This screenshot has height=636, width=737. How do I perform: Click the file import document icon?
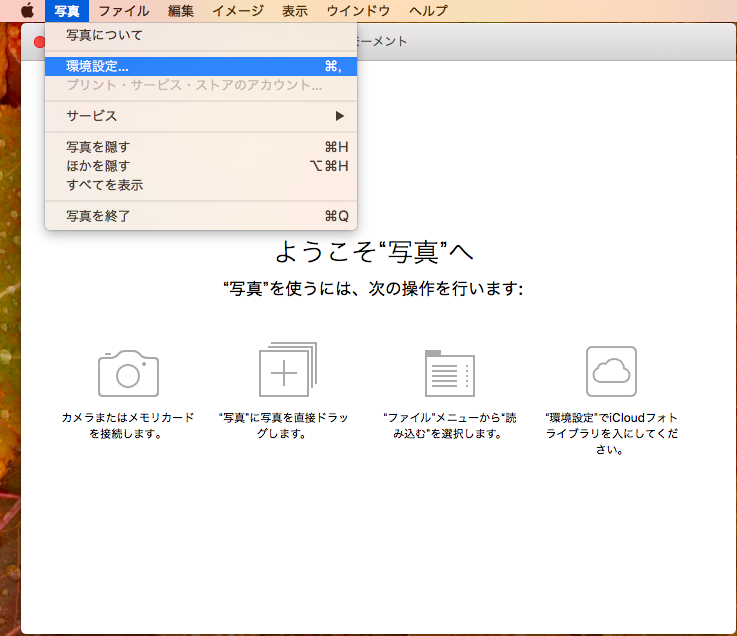(450, 373)
